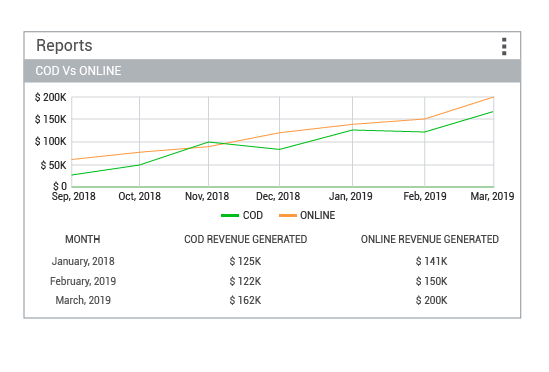Click the MONTH column header
The height and width of the screenshot is (372, 549).
(x=83, y=239)
